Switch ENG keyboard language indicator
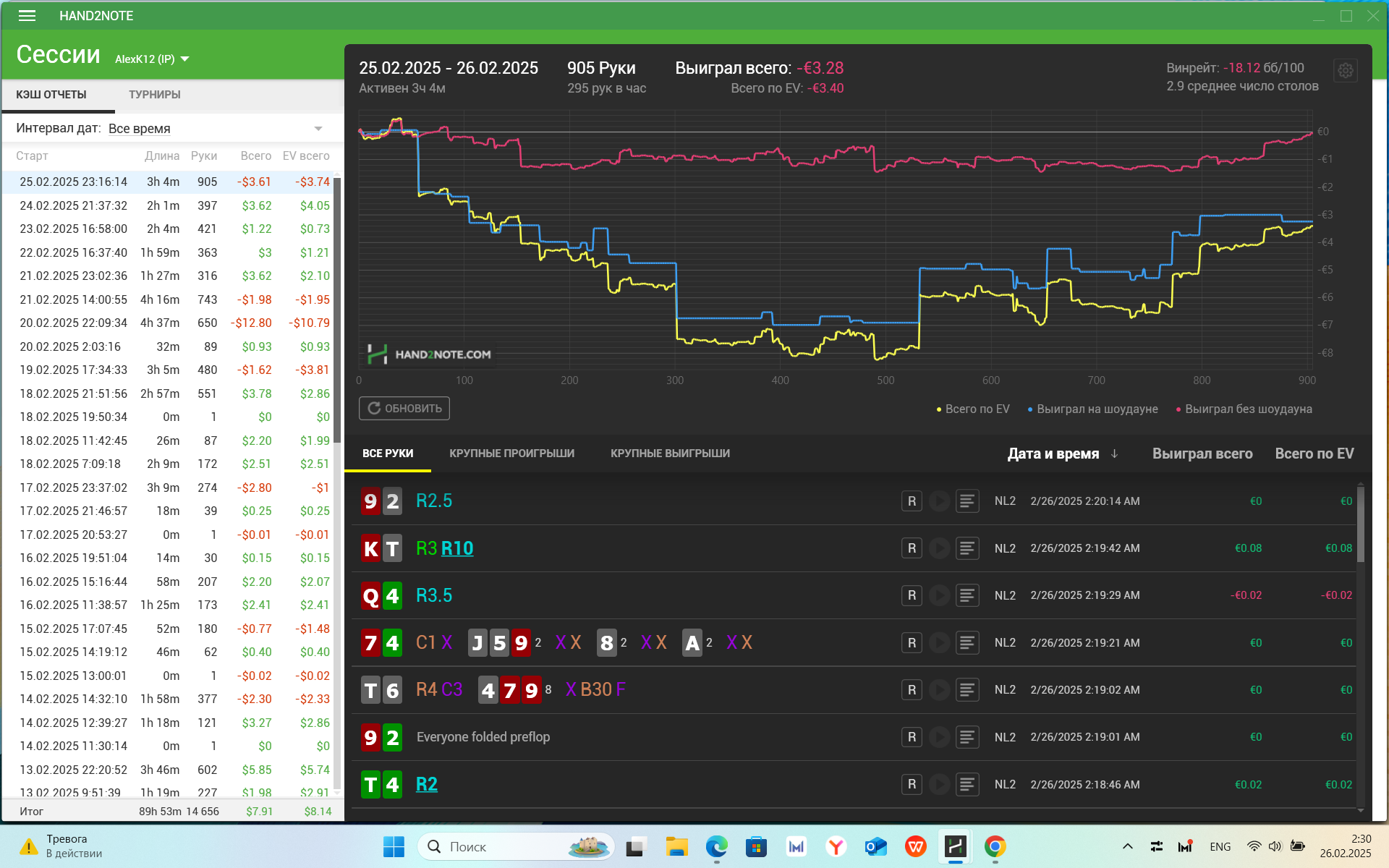This screenshot has height=868, width=1389. pyautogui.click(x=1220, y=846)
